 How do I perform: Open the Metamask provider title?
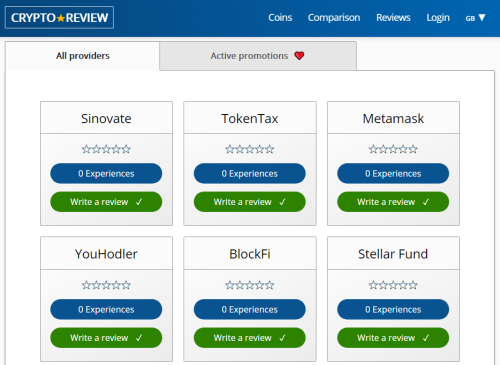point(393,119)
